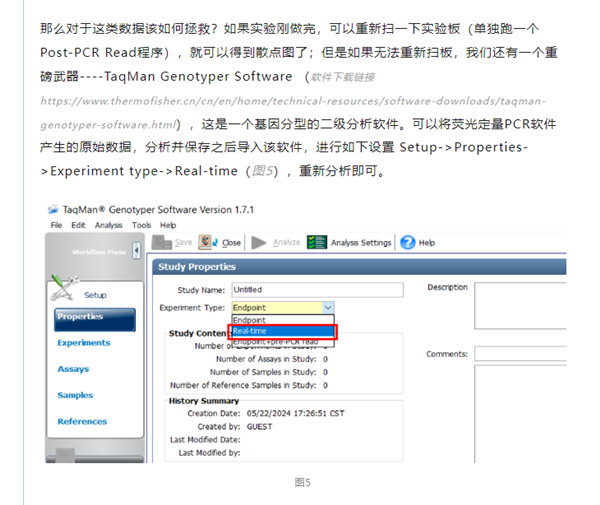Expand the Experiment Type dropdown

tap(327, 308)
